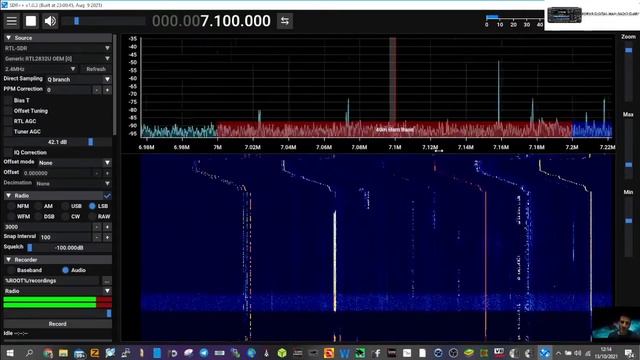
Task: Adjust the 42.1 dB gain slider
Action: (57, 142)
